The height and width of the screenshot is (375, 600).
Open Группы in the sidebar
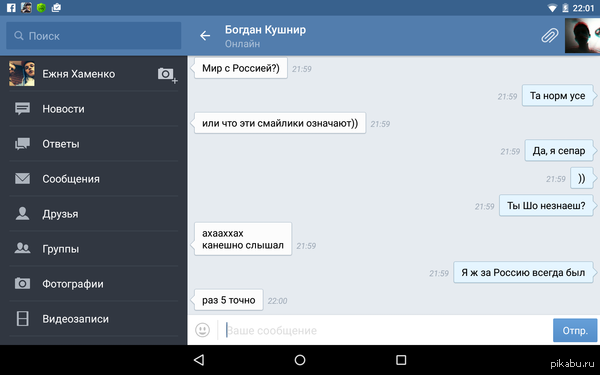(x=94, y=249)
